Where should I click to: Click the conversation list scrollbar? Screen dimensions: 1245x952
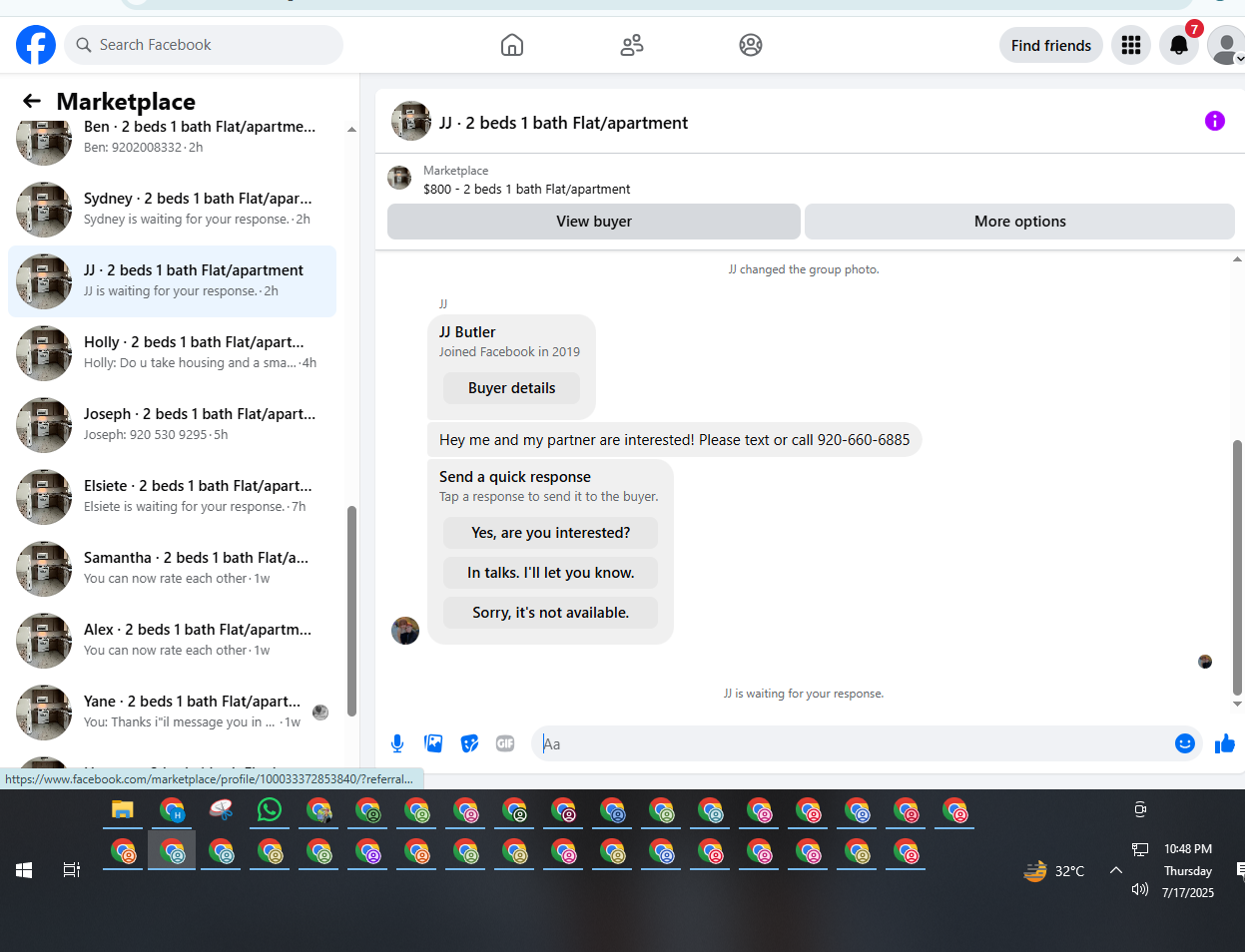tap(351, 611)
